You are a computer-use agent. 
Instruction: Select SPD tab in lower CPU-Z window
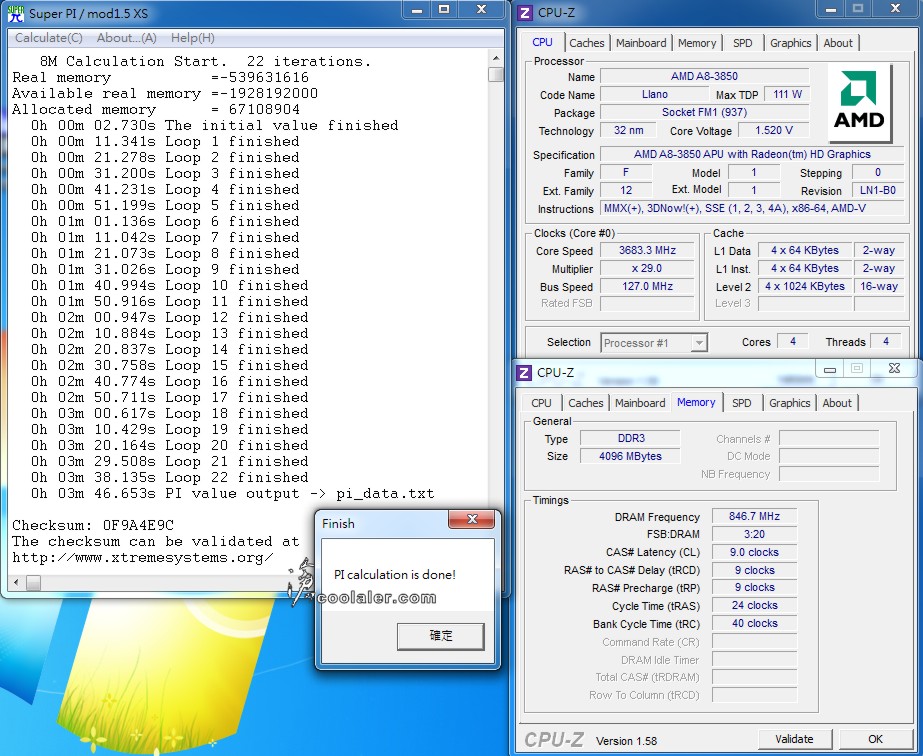(x=742, y=403)
